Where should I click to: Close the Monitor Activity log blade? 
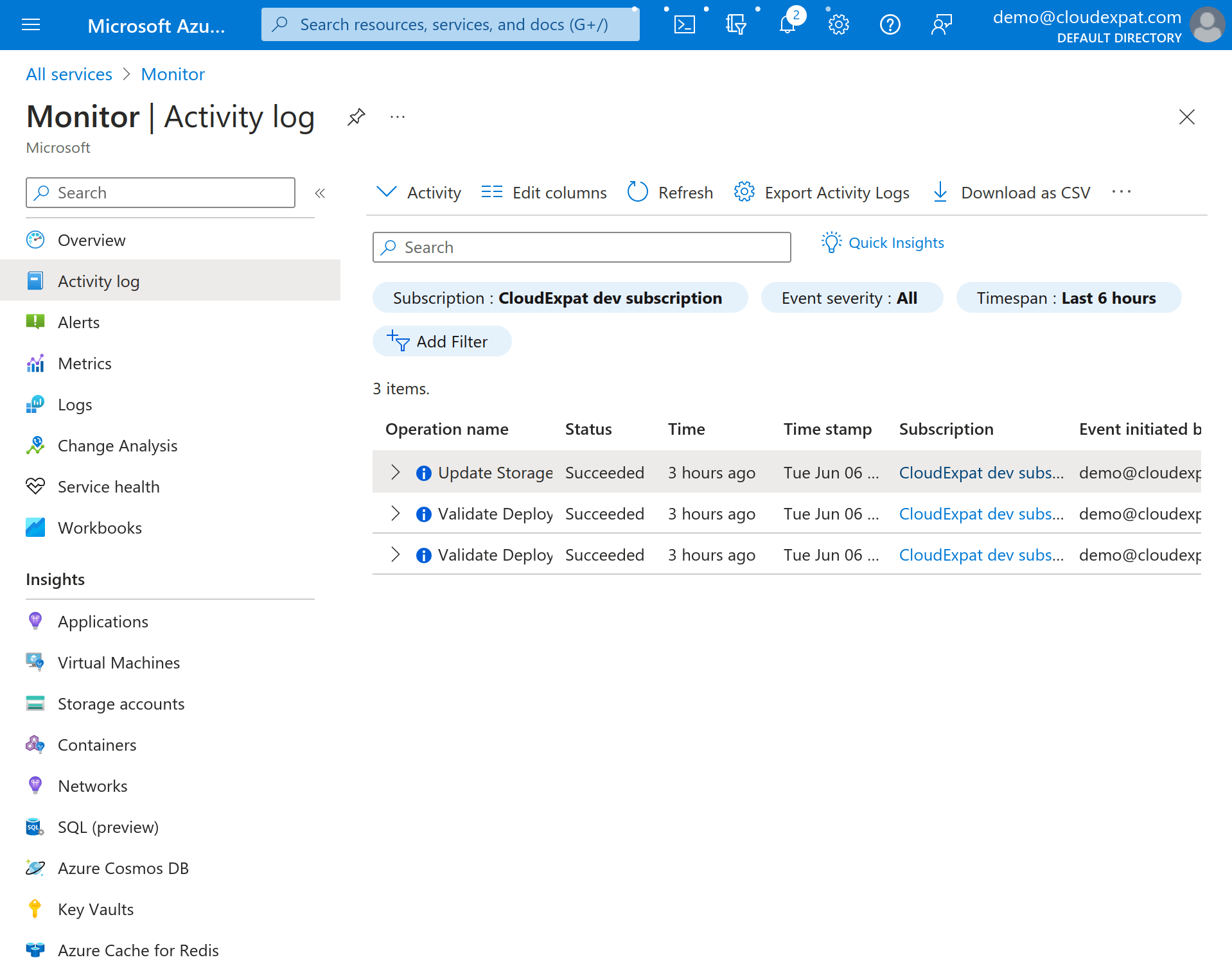(1187, 117)
